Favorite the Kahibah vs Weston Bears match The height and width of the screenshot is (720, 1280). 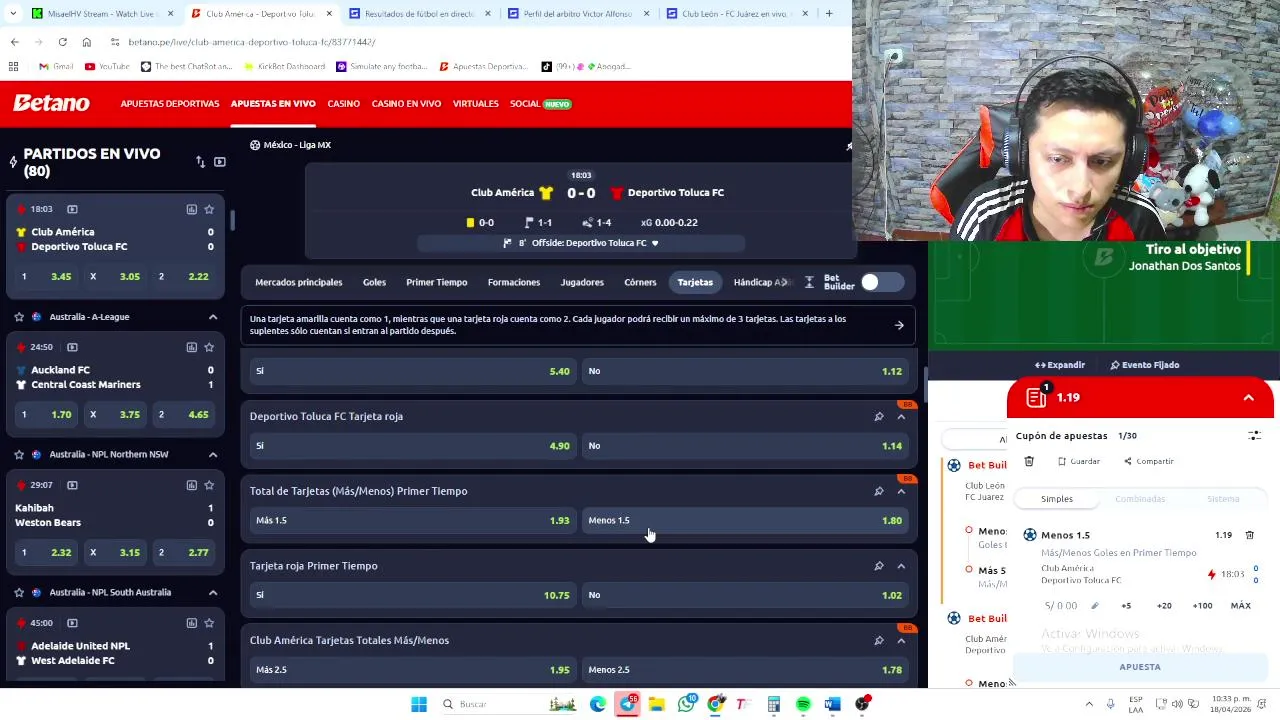point(209,485)
